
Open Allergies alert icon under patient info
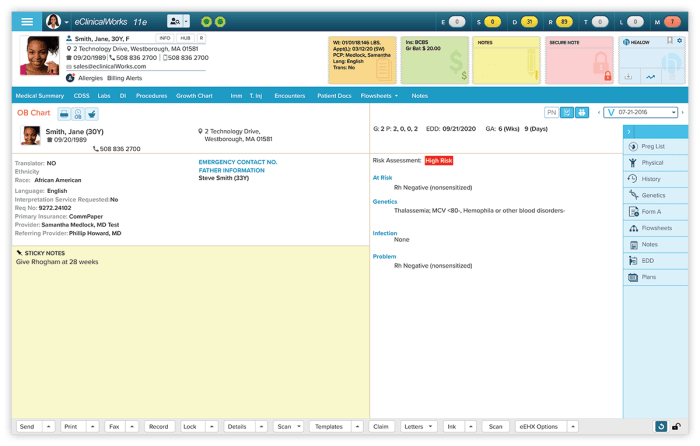[71, 77]
